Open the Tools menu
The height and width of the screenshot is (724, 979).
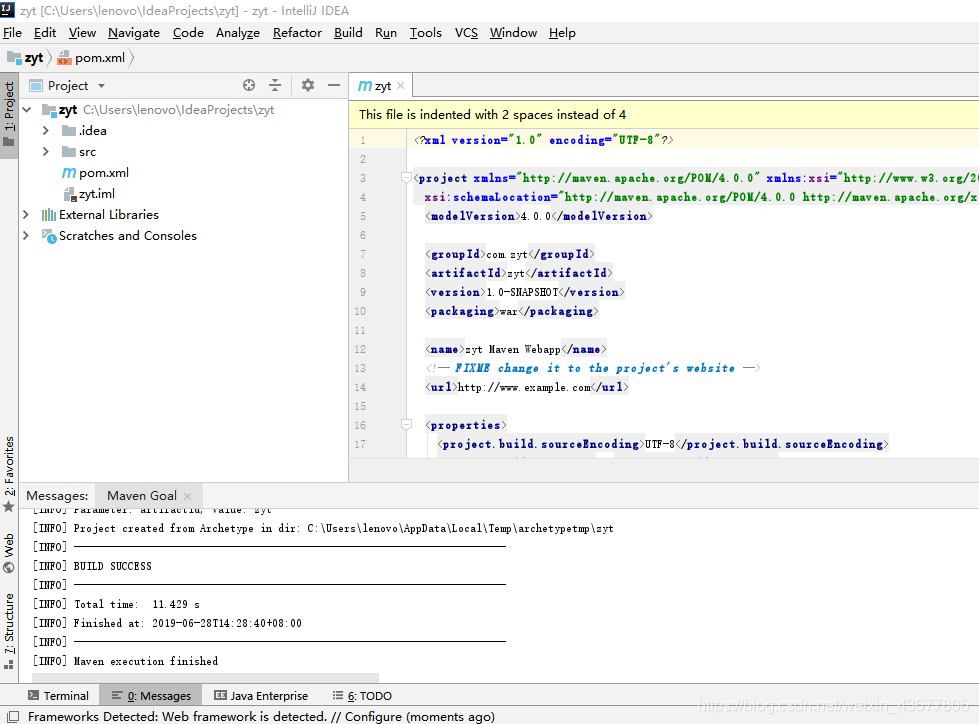point(425,32)
